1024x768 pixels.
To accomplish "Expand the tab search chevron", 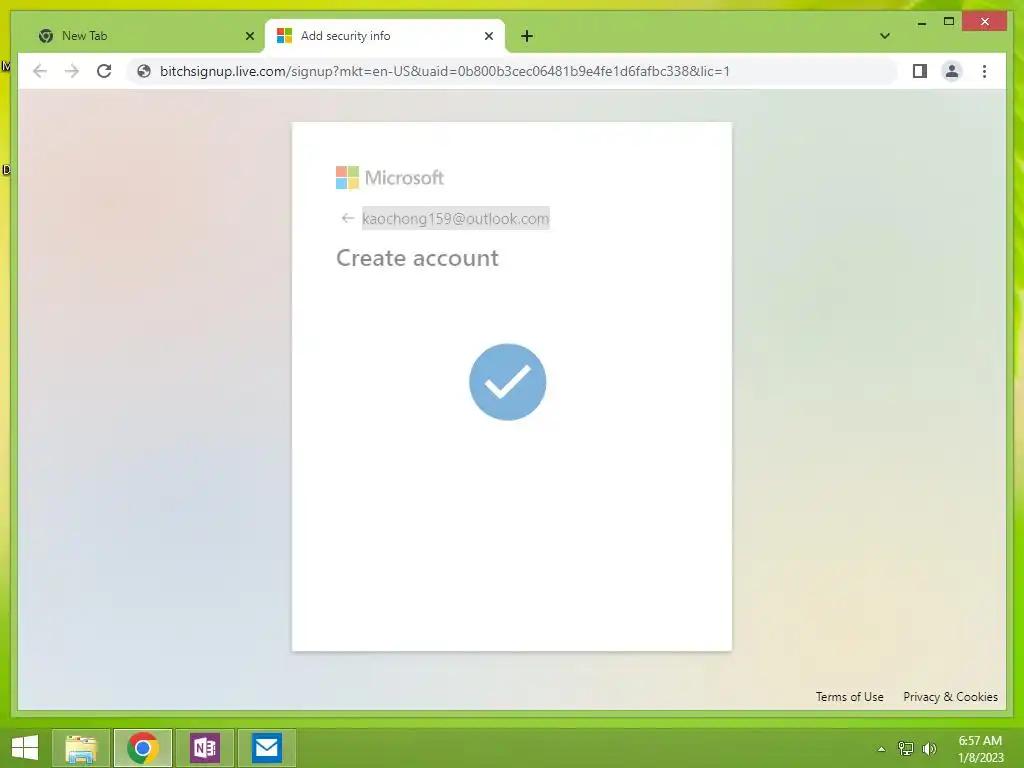I will 884,36.
